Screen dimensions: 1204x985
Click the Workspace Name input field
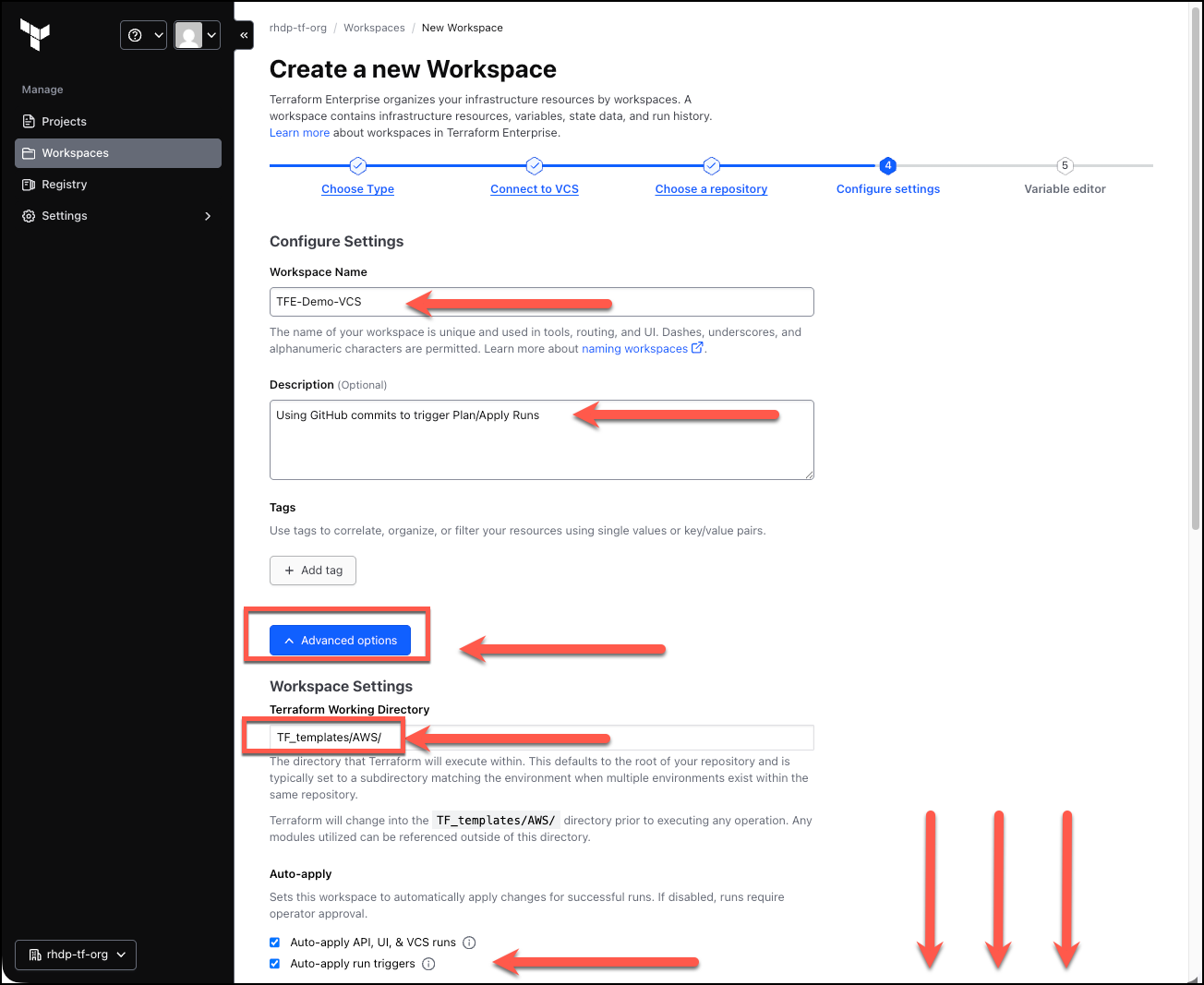[542, 302]
